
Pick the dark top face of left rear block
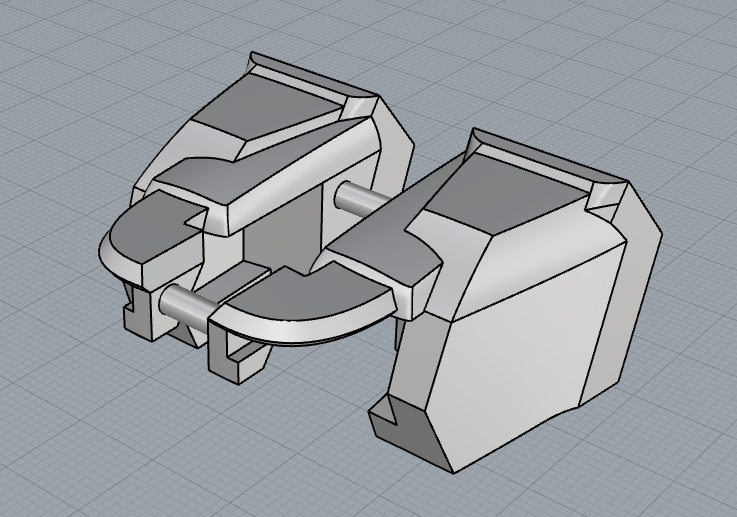[268, 106]
